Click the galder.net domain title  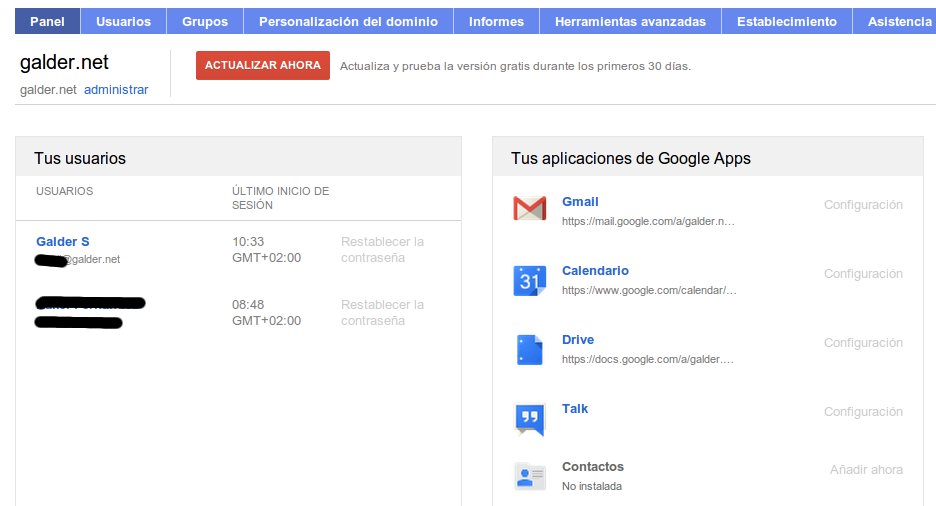coord(64,62)
